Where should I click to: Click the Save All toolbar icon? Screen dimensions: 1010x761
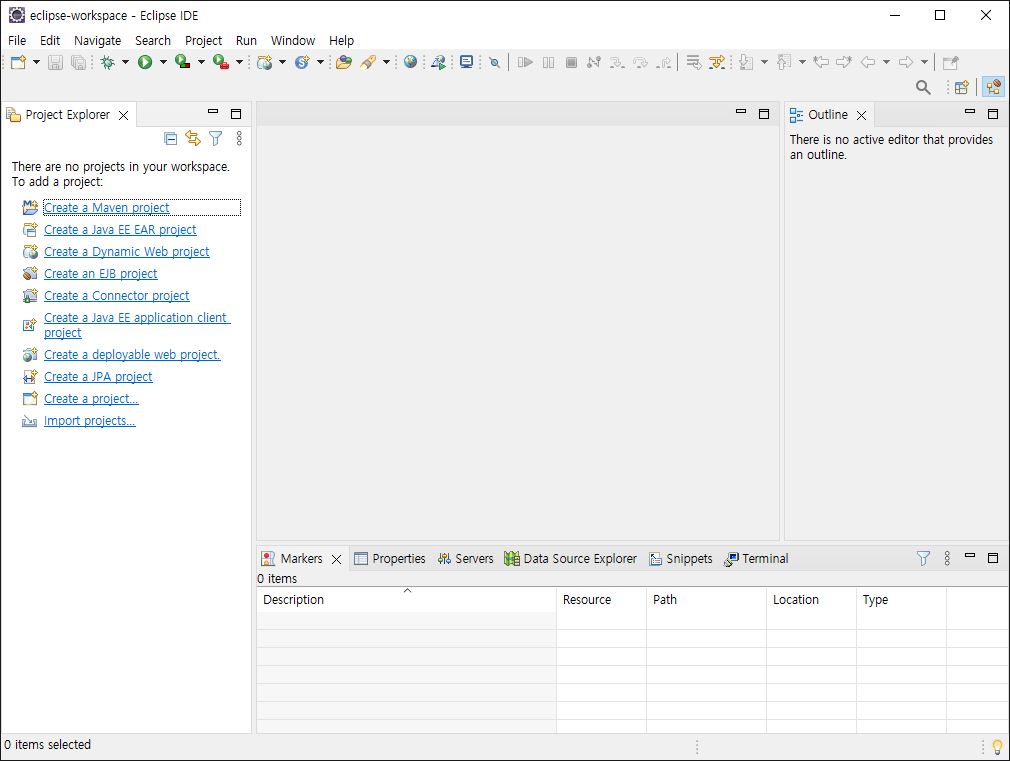click(78, 63)
